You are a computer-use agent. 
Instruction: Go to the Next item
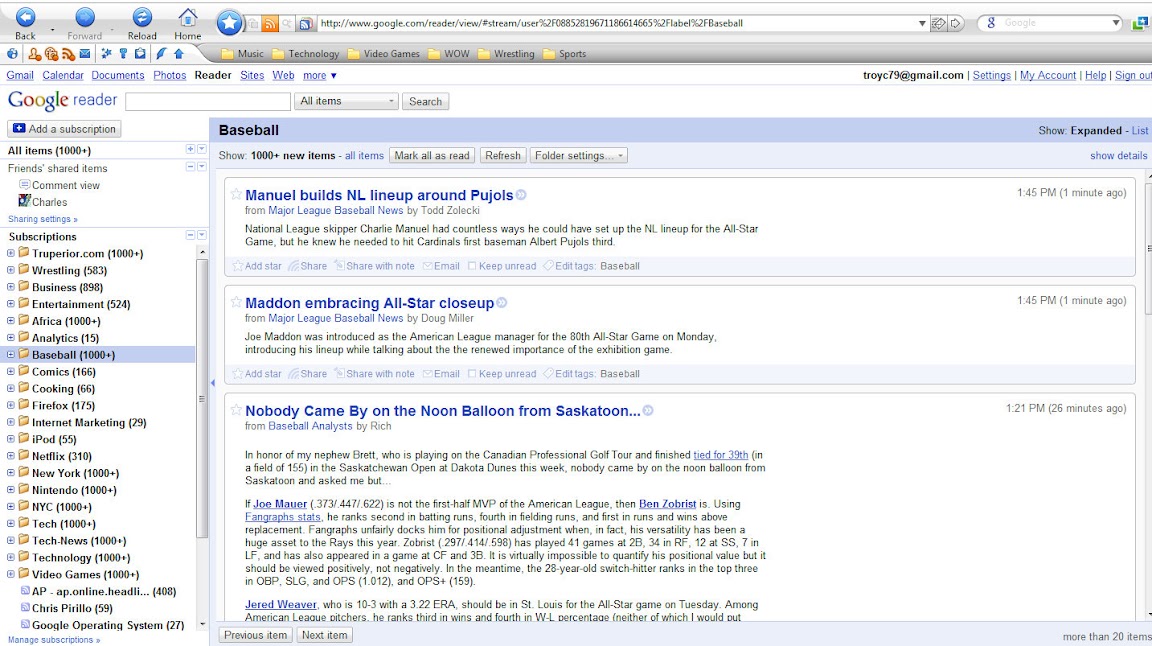pyautogui.click(x=324, y=635)
